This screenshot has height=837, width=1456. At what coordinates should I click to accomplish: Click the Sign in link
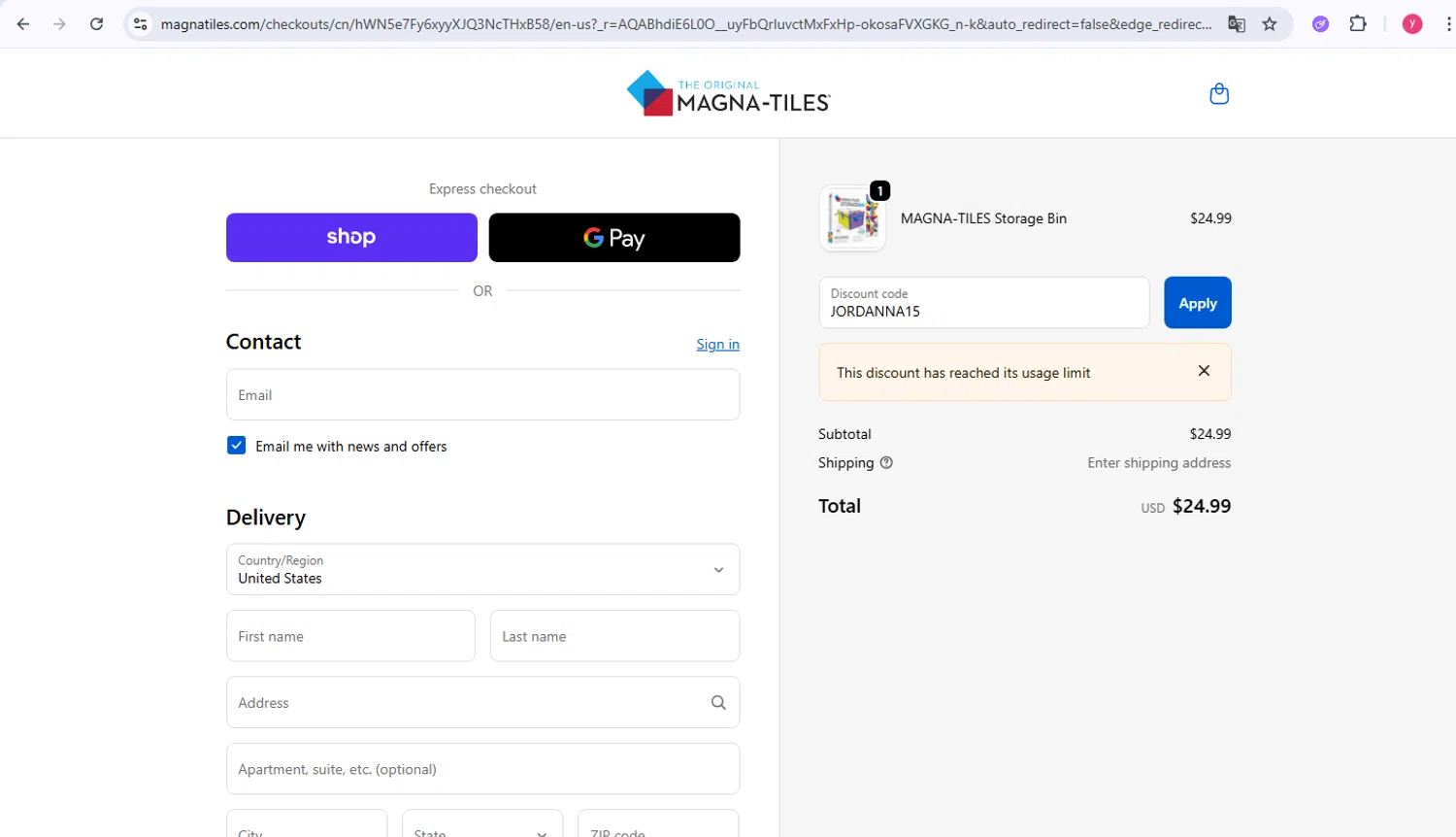717,344
